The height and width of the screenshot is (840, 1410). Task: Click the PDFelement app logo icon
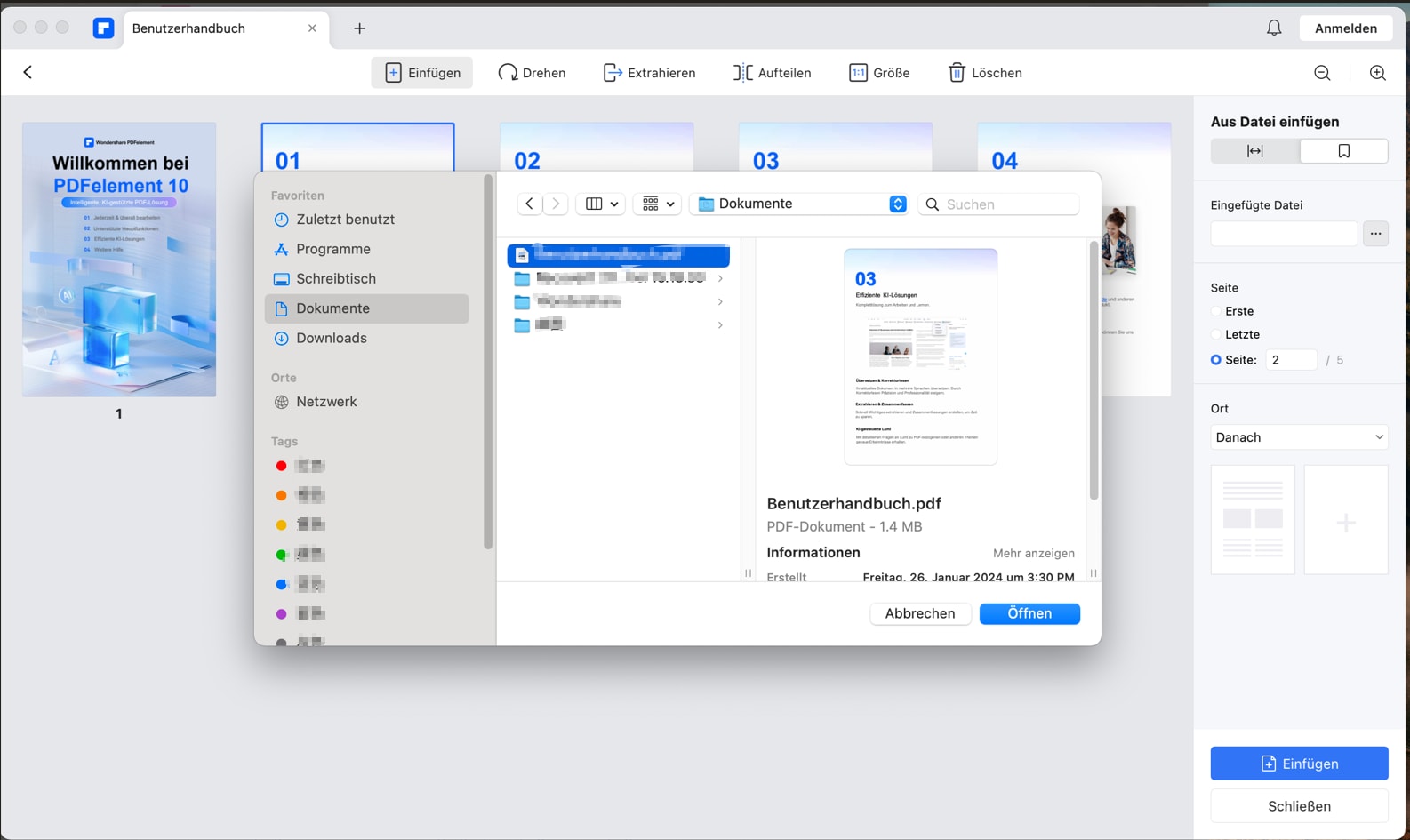click(104, 28)
